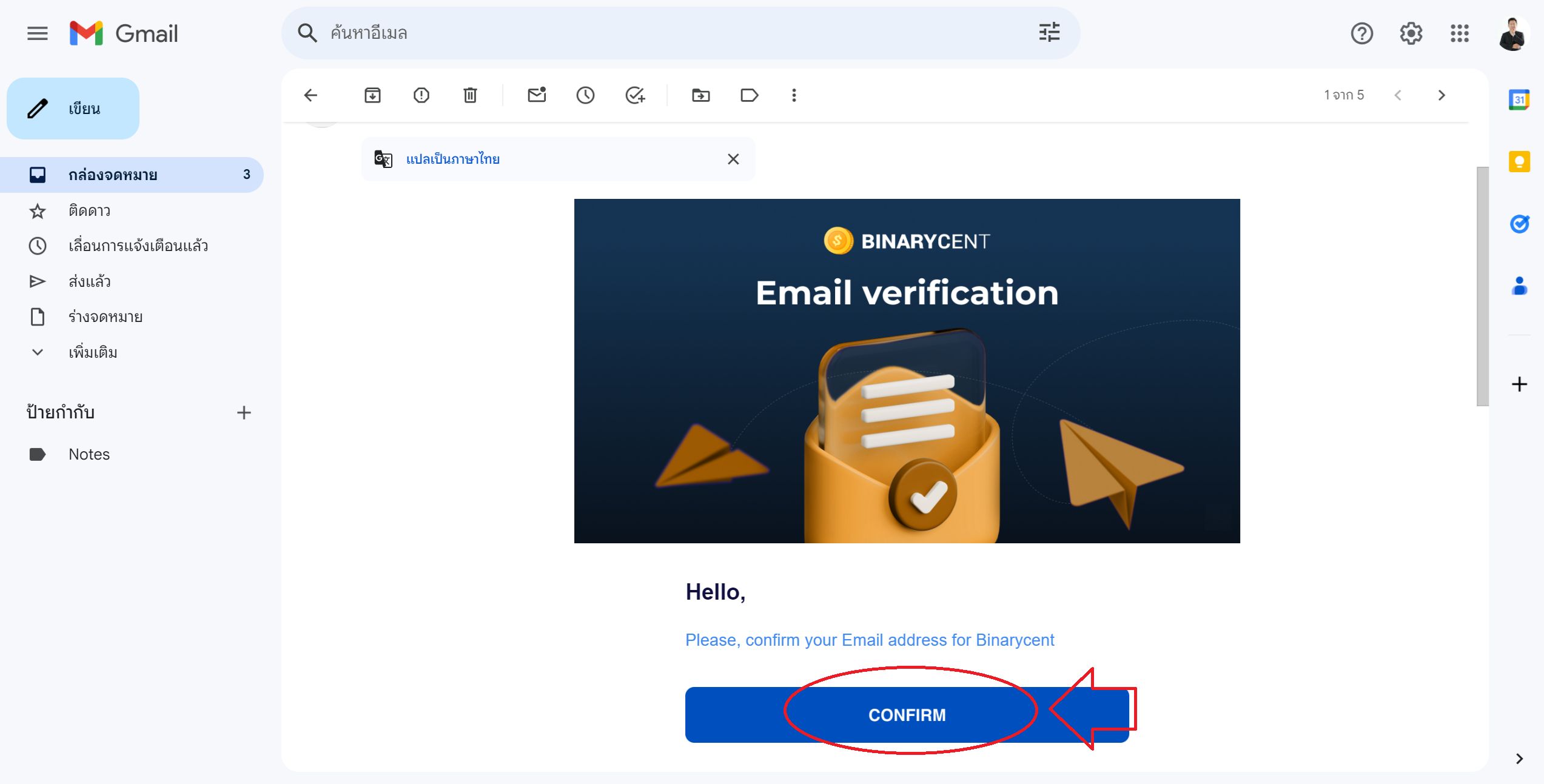Open Contacts side panel icon

tap(1519, 286)
